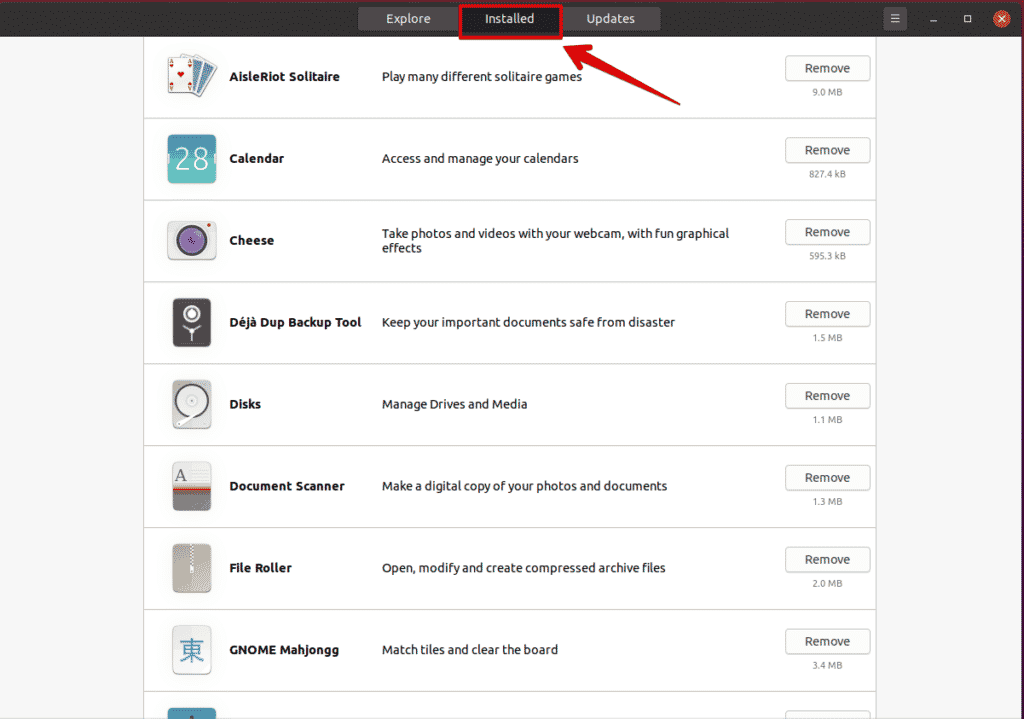Screen dimensions: 1024x719
Task: Select the Installed tab
Action: 510,18
